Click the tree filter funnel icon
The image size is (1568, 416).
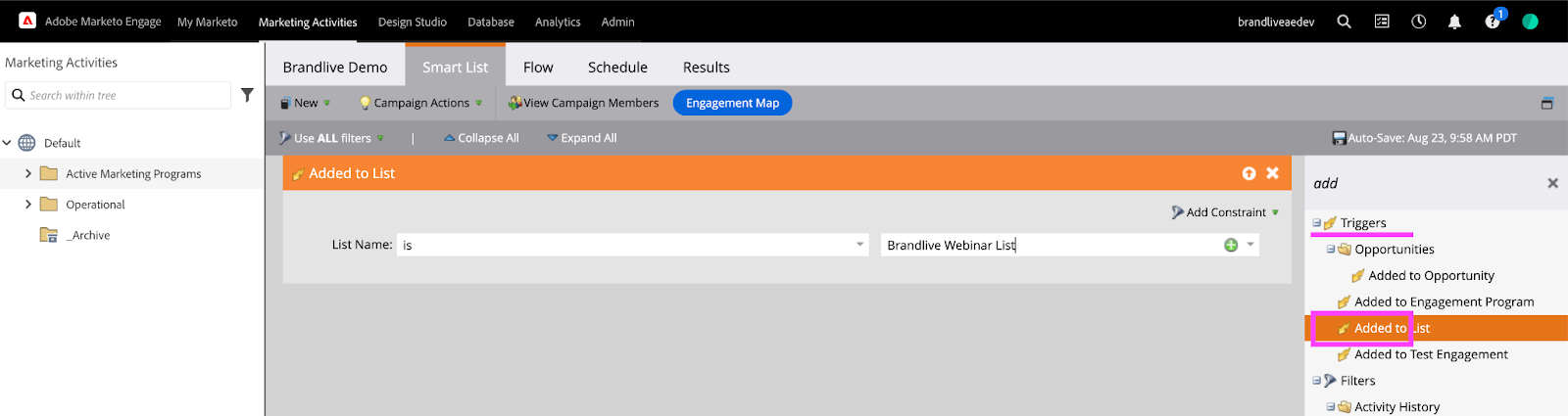[247, 95]
